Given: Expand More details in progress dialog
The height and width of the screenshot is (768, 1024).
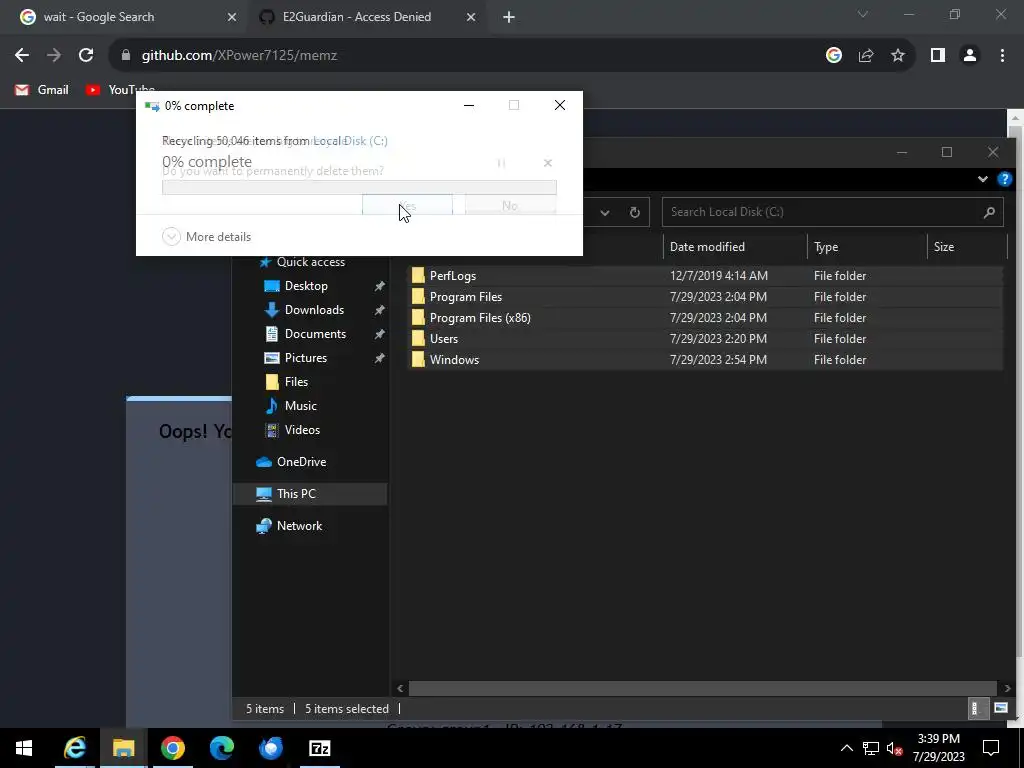Looking at the screenshot, I should (206, 236).
